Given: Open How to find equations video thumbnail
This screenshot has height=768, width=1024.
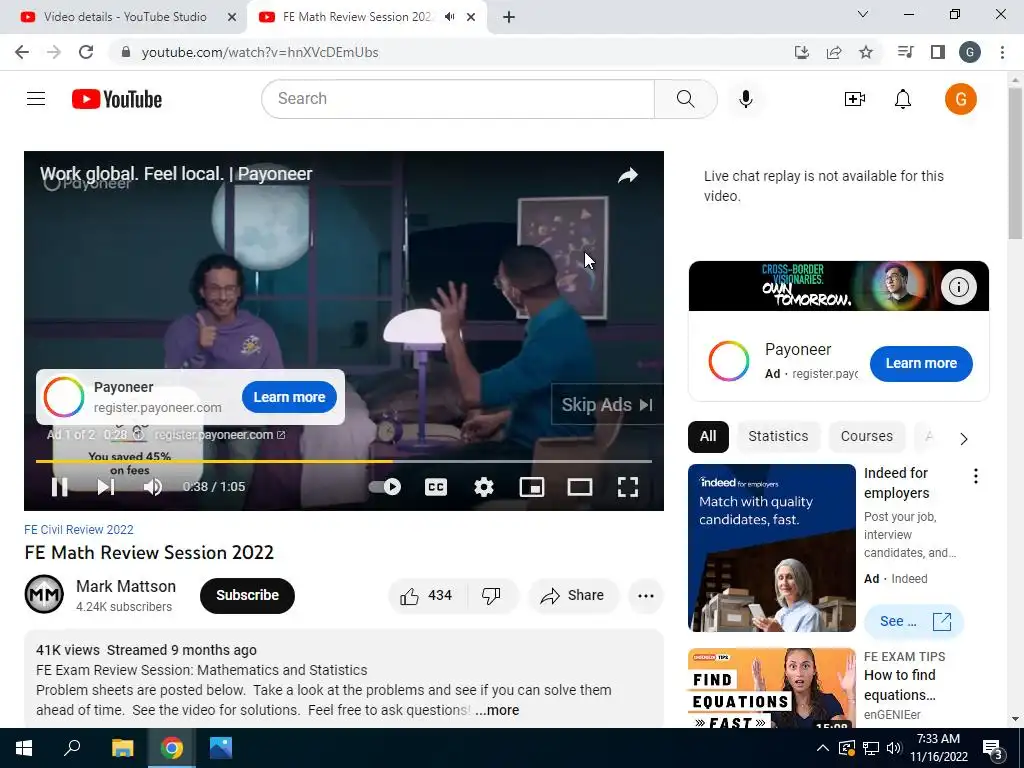Looking at the screenshot, I should pyautogui.click(x=772, y=688).
